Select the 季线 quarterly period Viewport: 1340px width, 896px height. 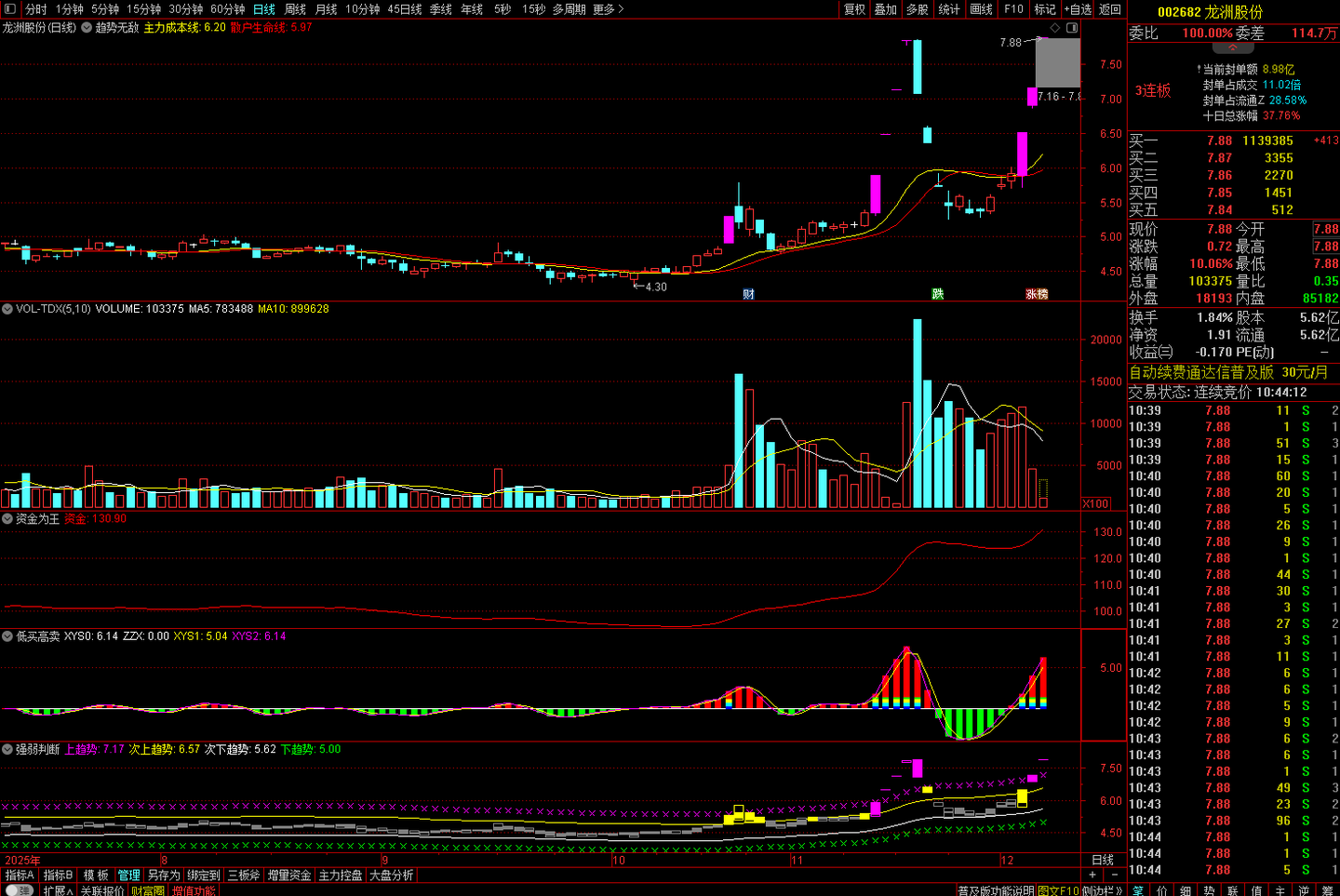click(x=441, y=9)
